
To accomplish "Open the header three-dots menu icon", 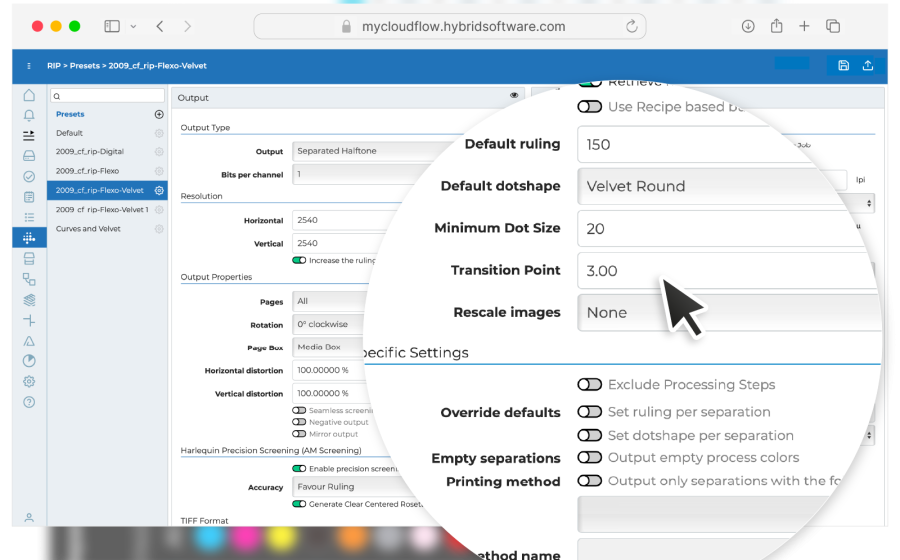I will click(29, 66).
